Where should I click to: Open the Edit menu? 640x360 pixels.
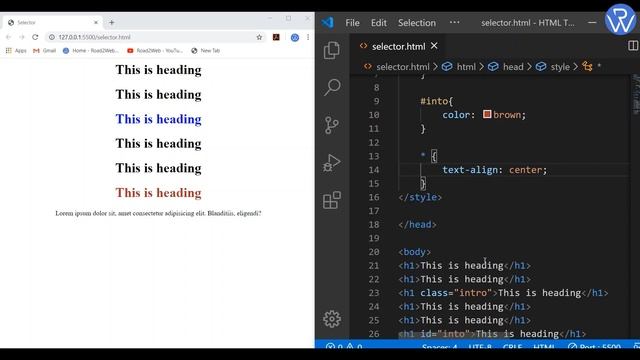tap(378, 23)
